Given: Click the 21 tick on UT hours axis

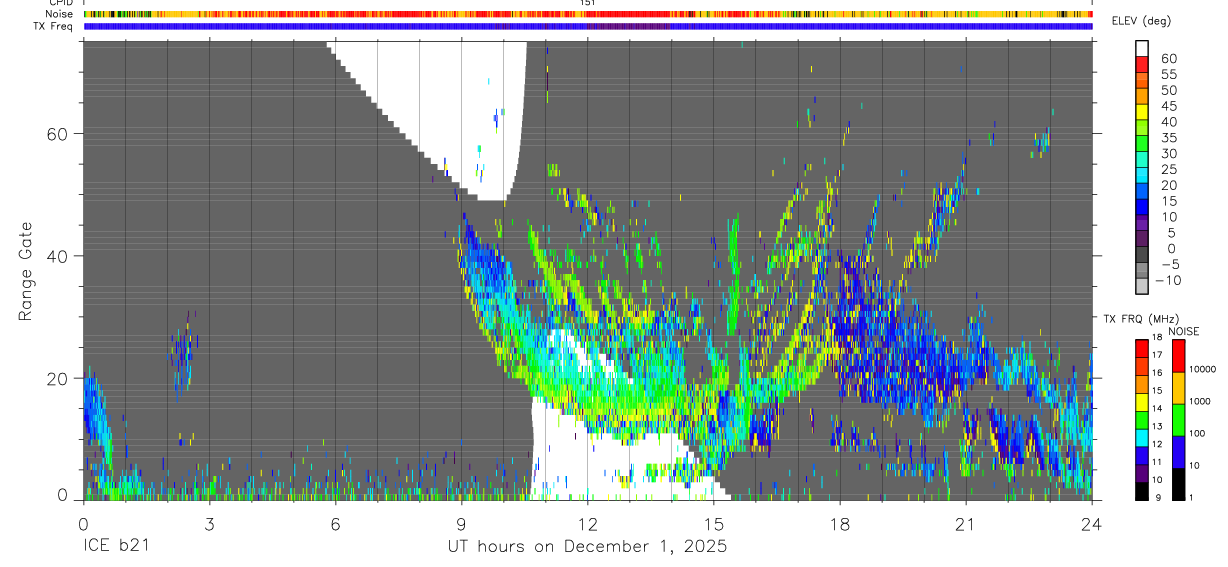Looking at the screenshot, I should [965, 523].
